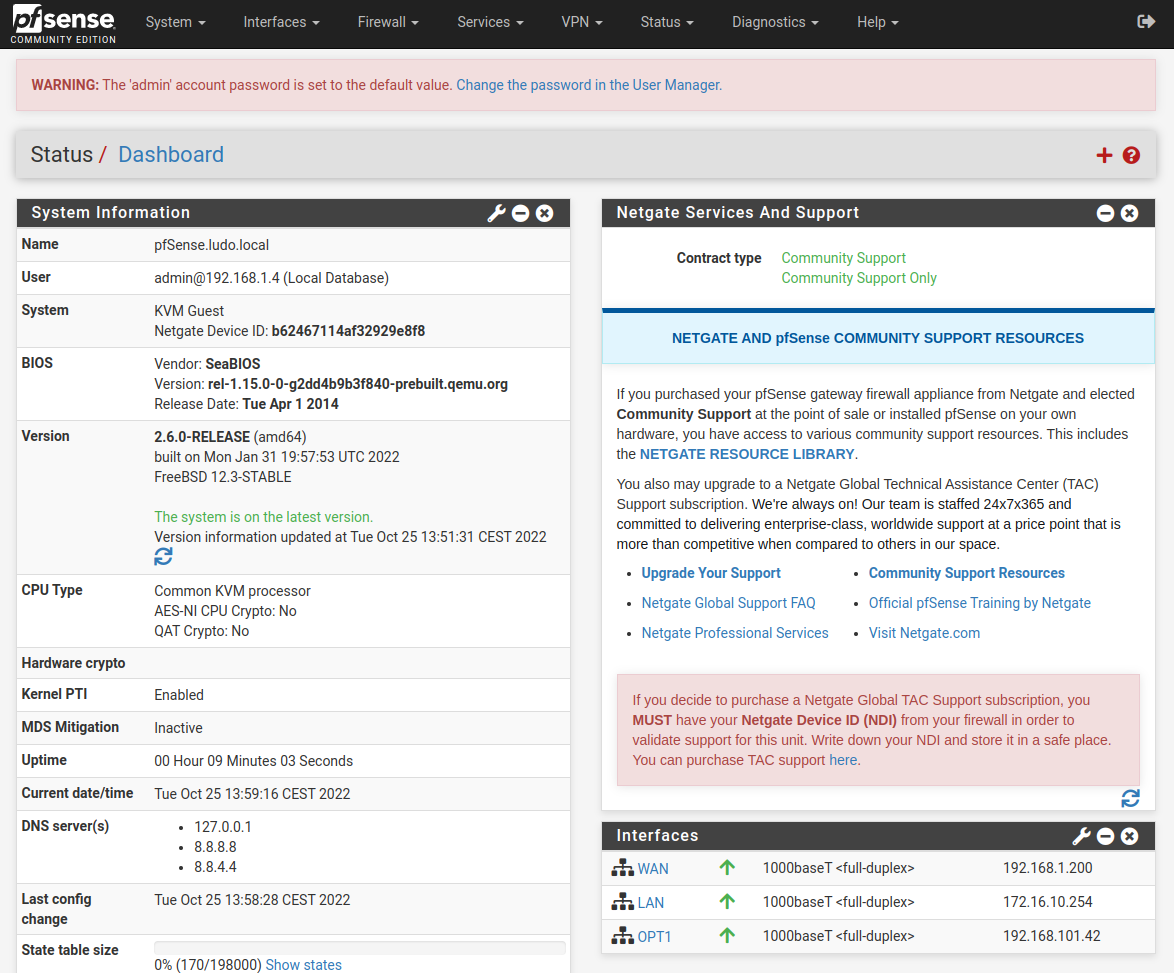
Task: Follow the Change the password in User Manager link
Action: (589, 85)
